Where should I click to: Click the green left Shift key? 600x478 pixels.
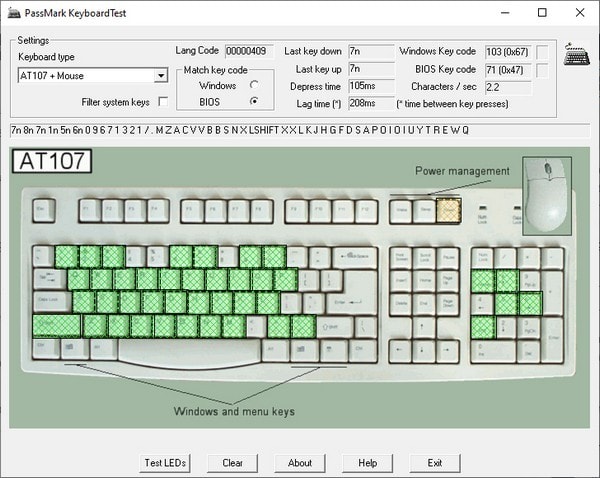coord(57,326)
